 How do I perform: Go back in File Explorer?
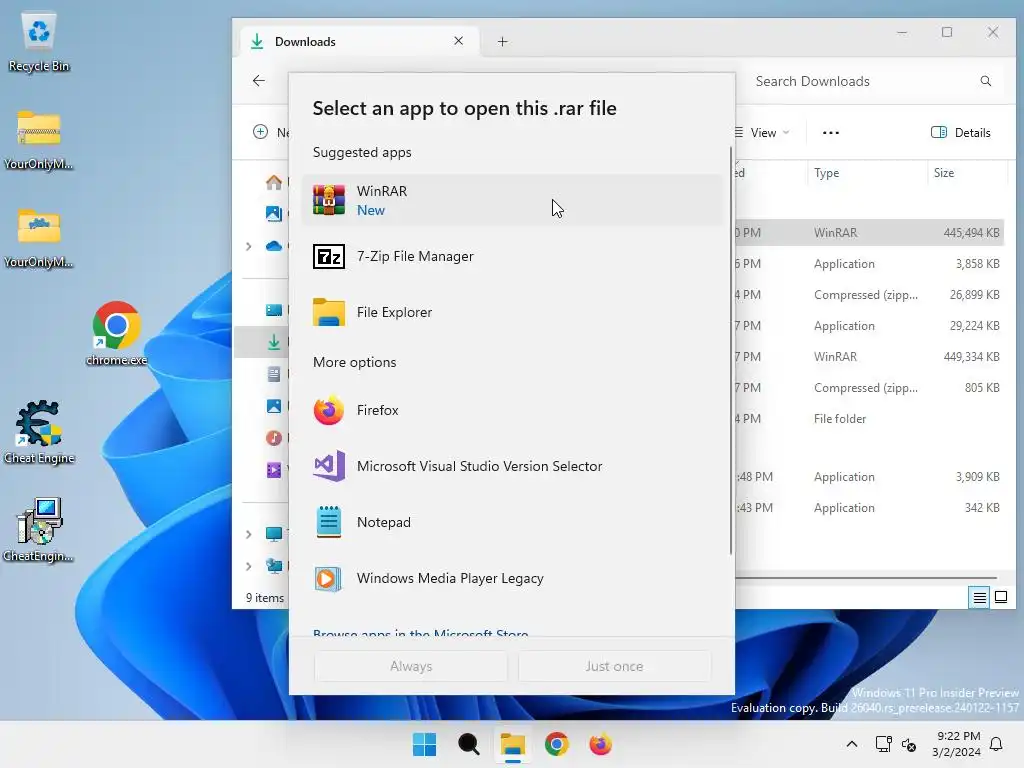(x=259, y=81)
